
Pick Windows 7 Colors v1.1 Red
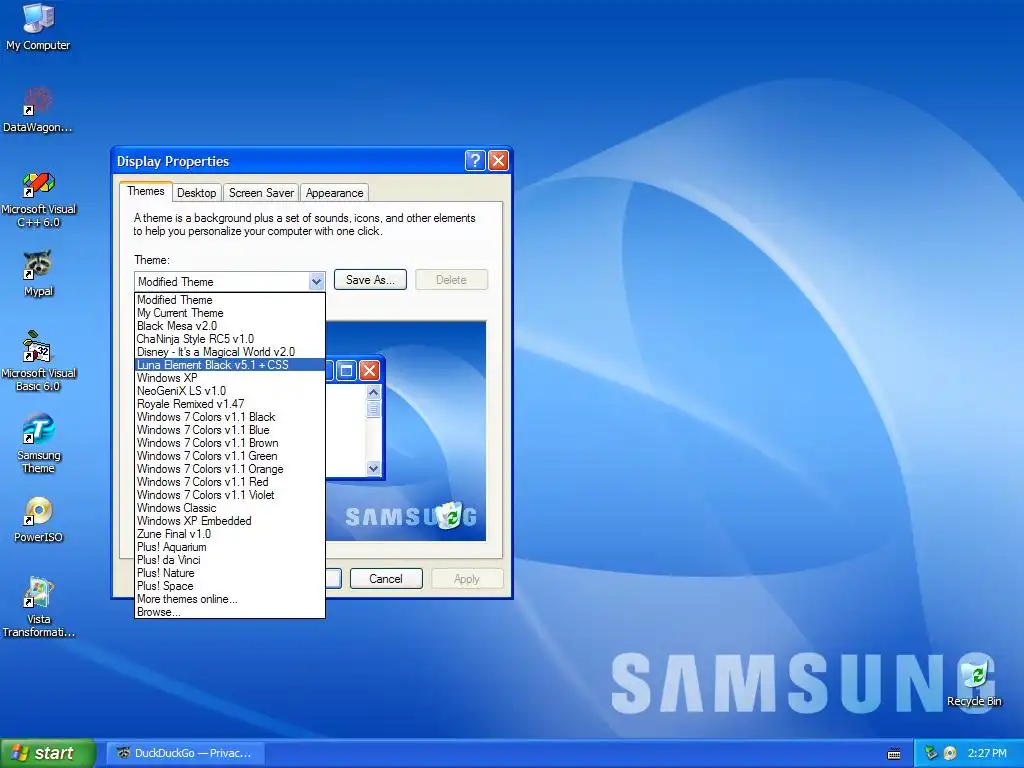(x=230, y=482)
